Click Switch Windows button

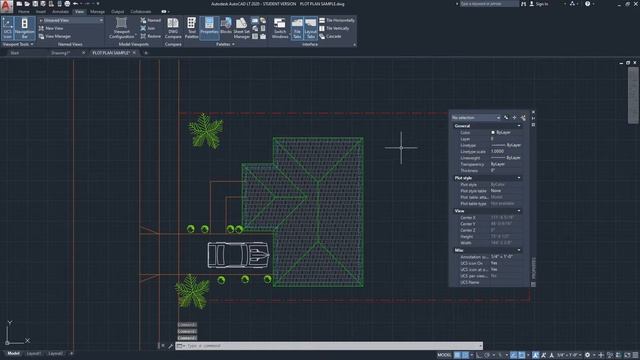pos(280,28)
